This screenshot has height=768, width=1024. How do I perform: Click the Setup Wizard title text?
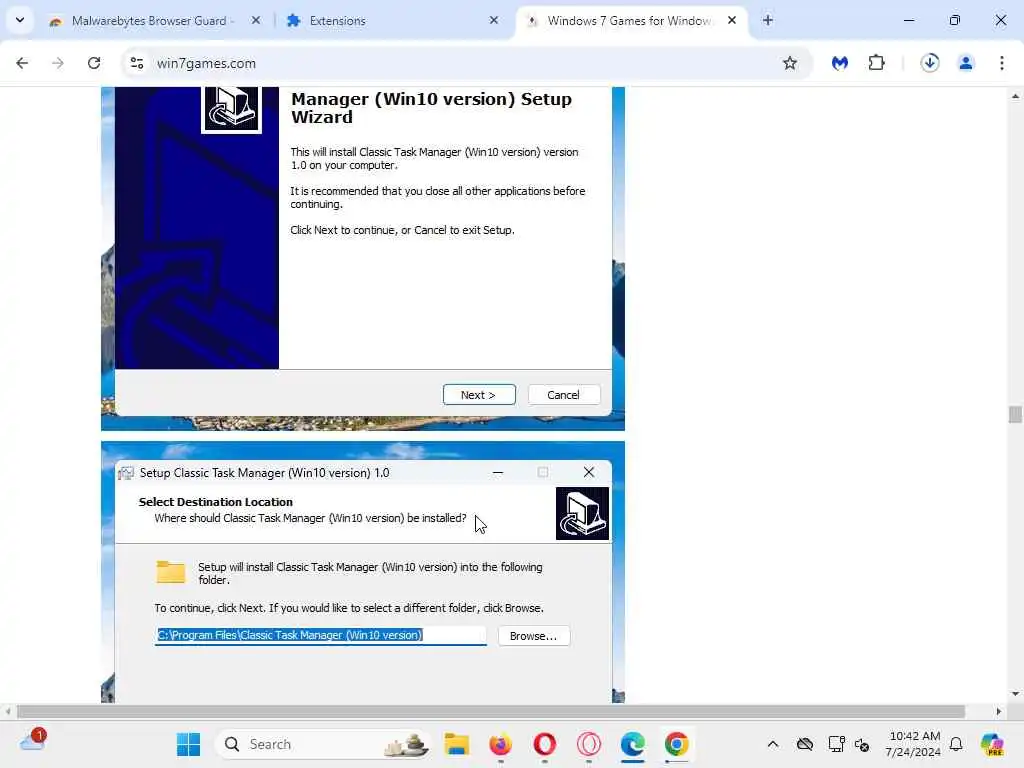click(431, 108)
